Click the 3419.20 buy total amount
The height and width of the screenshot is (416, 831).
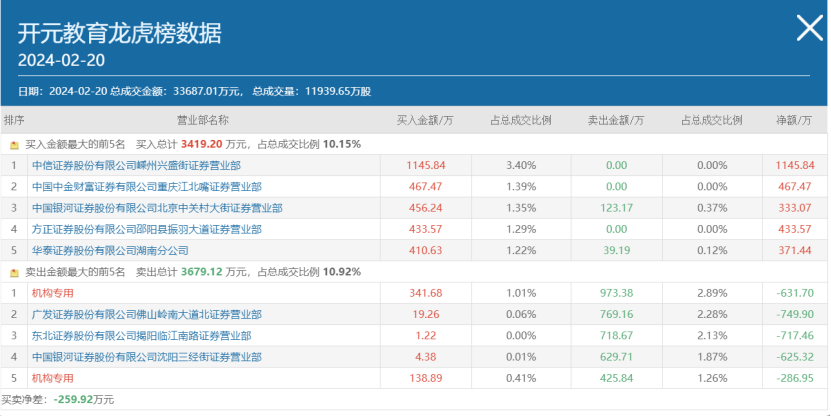pyautogui.click(x=201, y=144)
